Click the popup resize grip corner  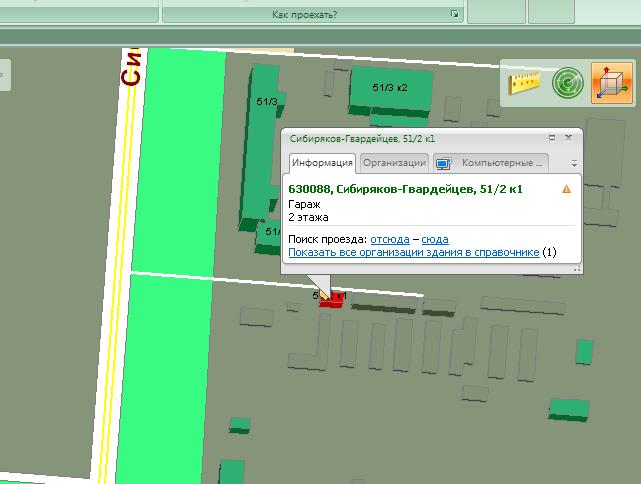point(577,269)
